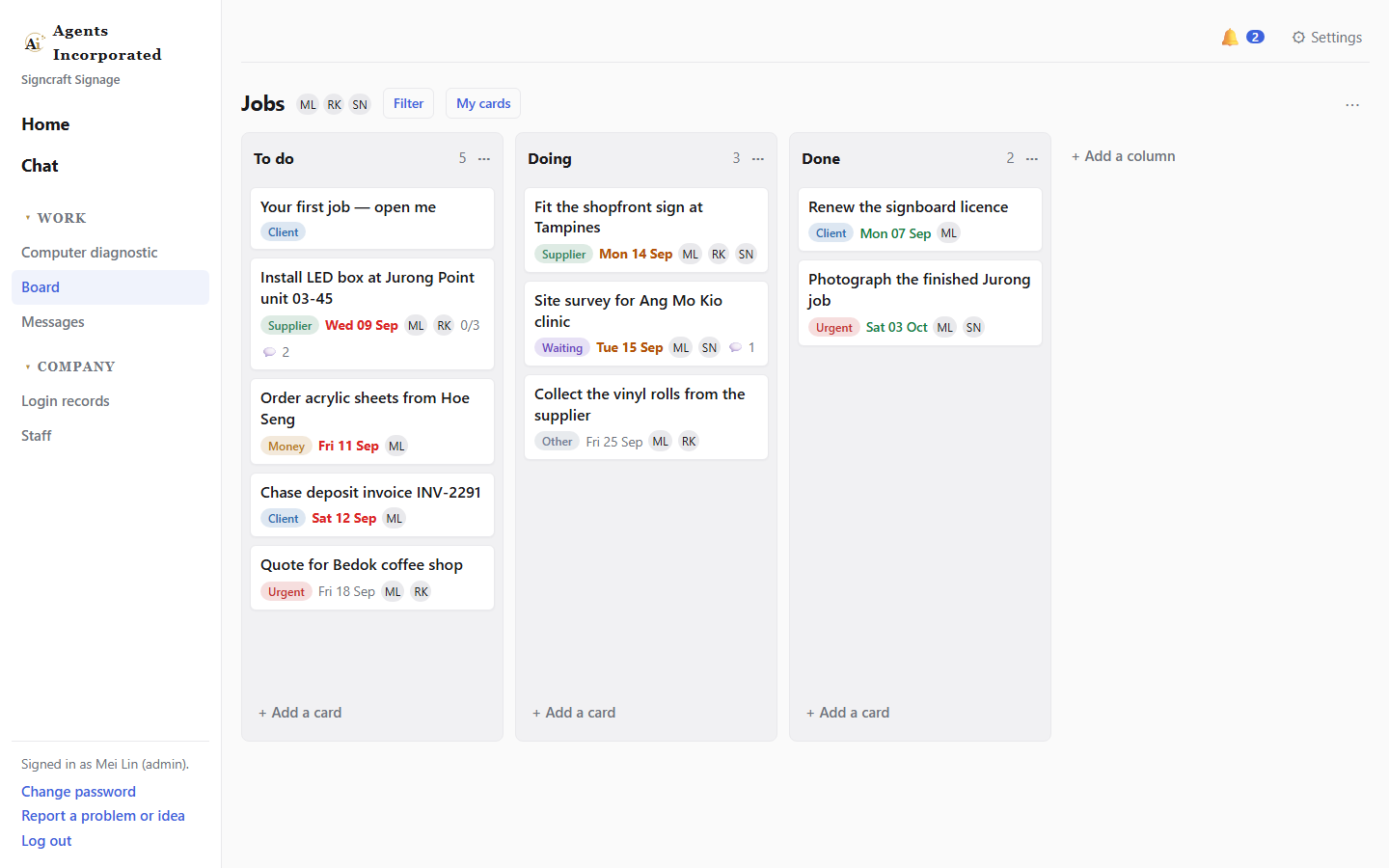Collapse the WORK sidebar section
The image size is (1389, 868).
point(55,218)
